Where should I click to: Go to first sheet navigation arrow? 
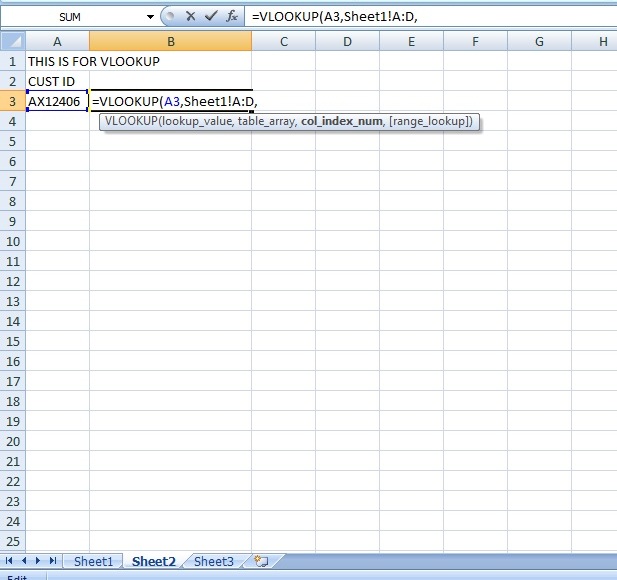(x=9, y=561)
